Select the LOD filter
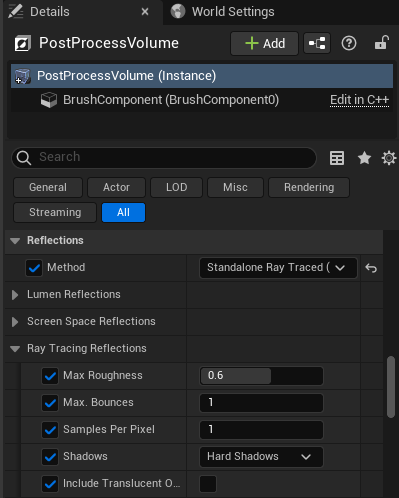This screenshot has width=399, height=498. point(176,187)
